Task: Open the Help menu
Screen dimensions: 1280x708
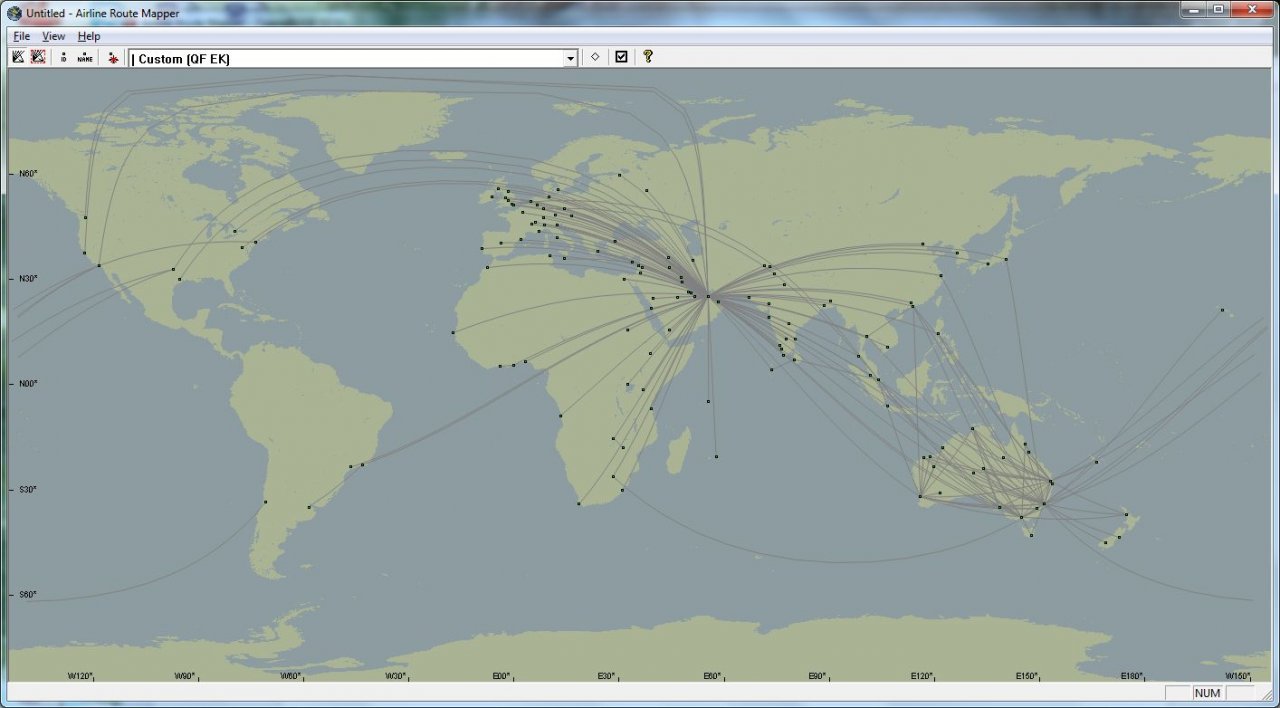Action: click(x=89, y=36)
